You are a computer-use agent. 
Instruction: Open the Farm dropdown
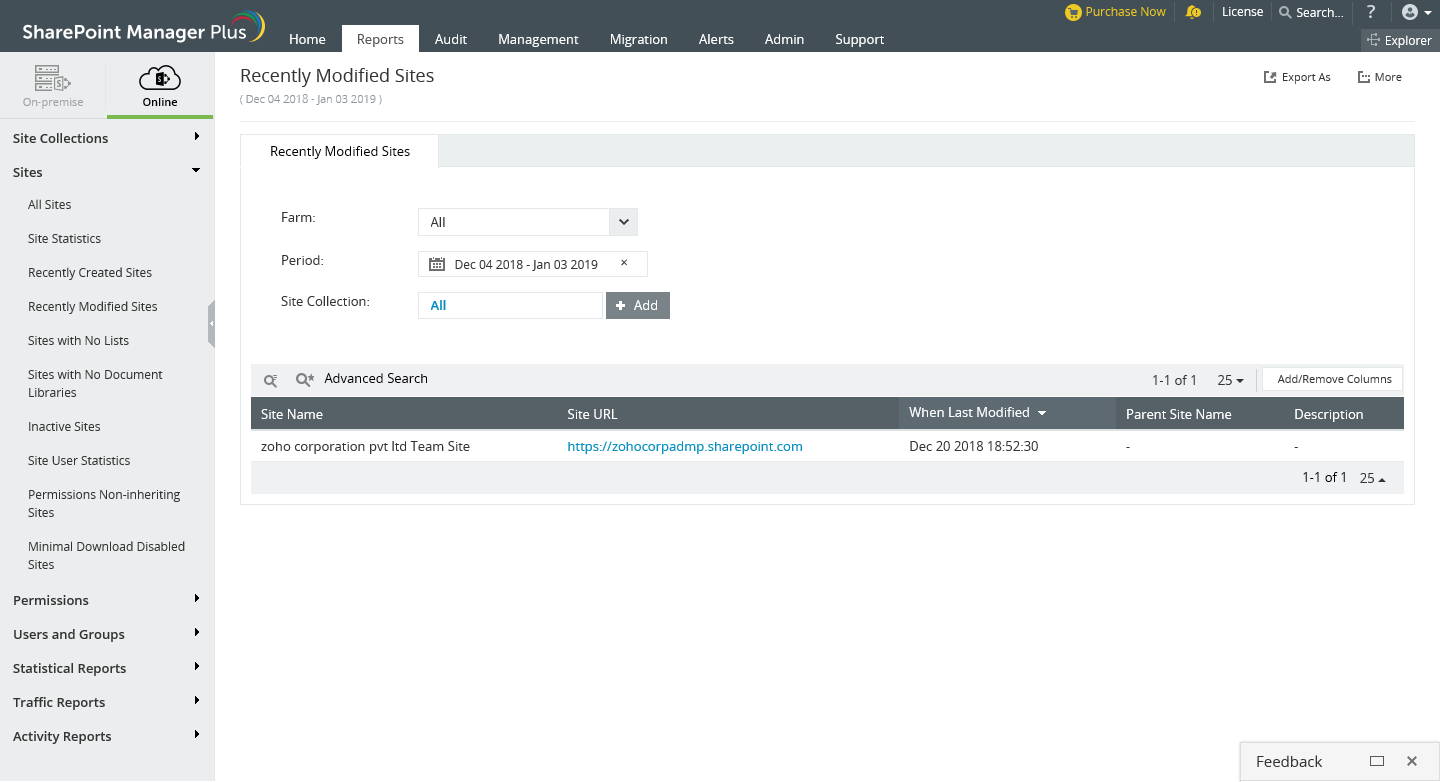(x=528, y=222)
